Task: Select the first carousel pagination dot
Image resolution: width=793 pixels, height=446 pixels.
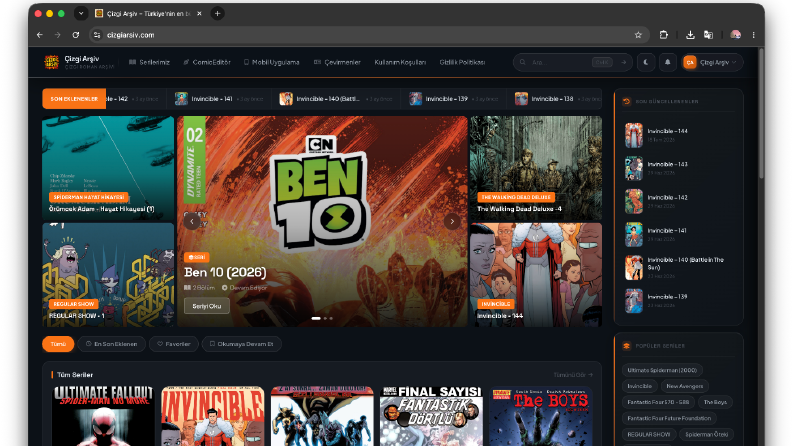Action: pyautogui.click(x=316, y=319)
